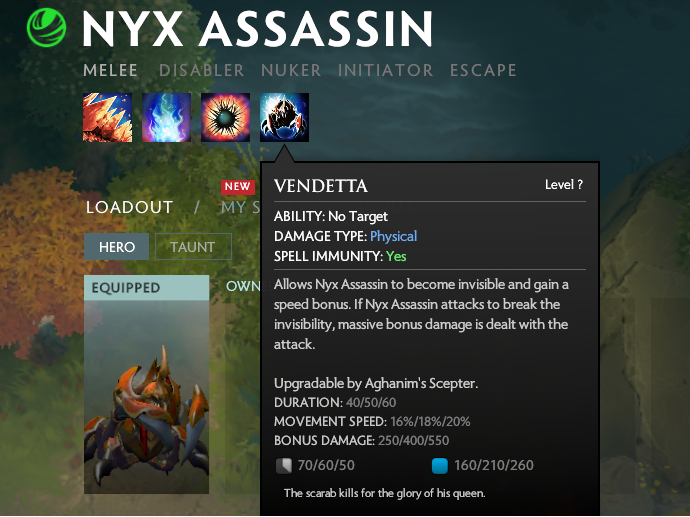Click the OWNED items heading

pos(243,286)
